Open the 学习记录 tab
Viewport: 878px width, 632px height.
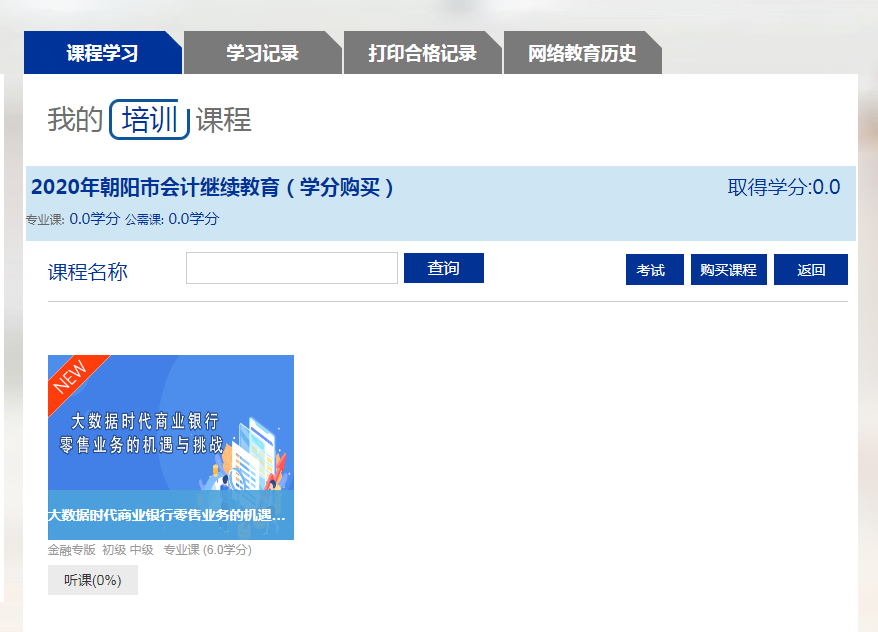click(262, 54)
